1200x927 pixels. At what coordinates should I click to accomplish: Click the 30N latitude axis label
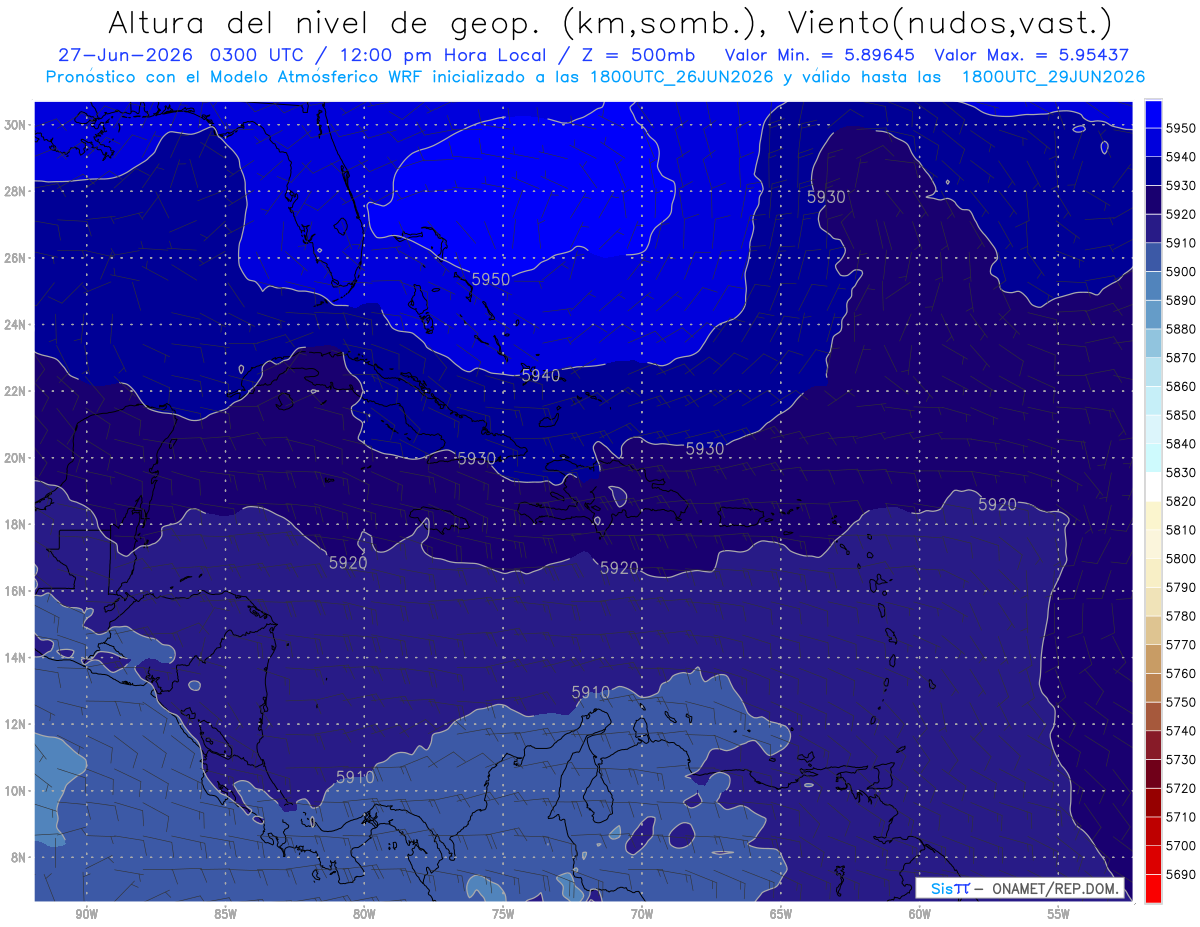point(15,125)
